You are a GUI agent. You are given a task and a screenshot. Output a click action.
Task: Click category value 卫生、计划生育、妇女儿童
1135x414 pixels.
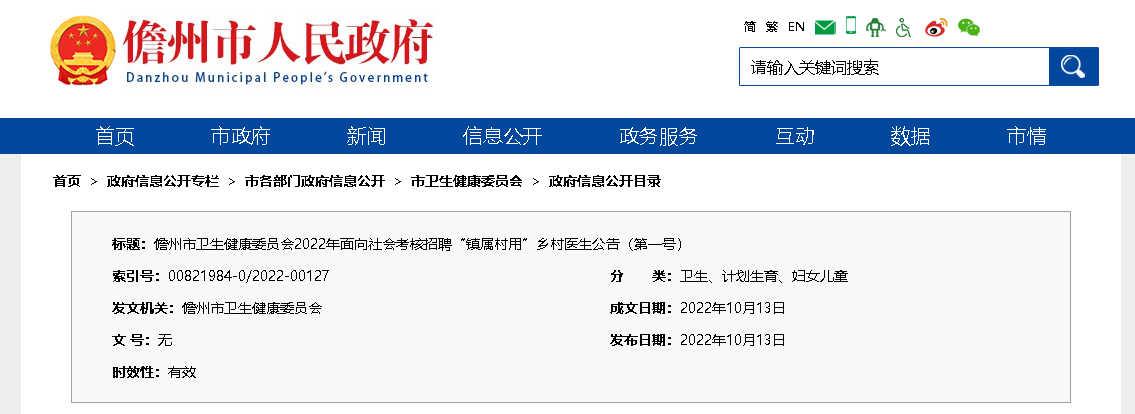click(764, 276)
